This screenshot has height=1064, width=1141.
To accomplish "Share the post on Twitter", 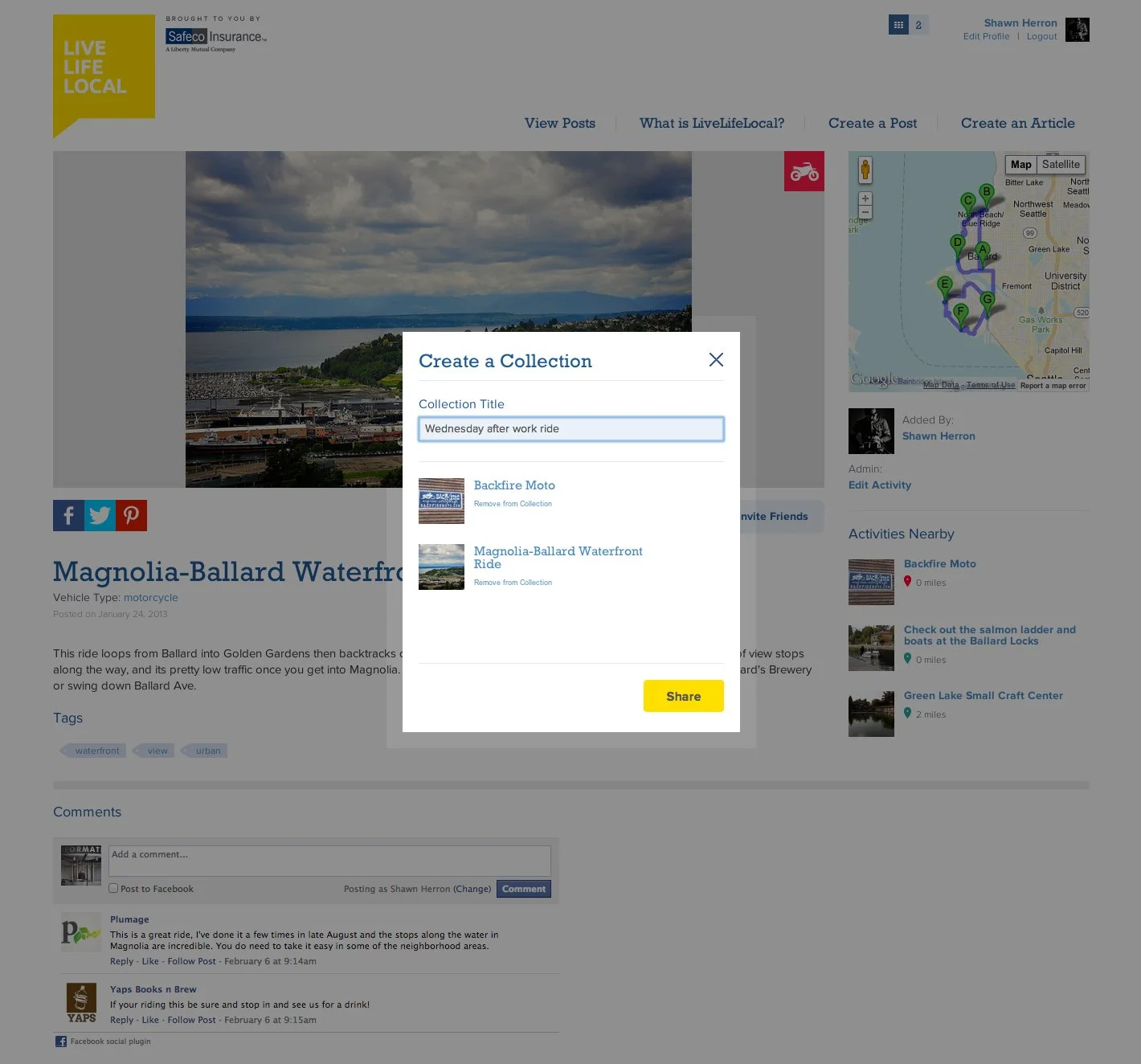I will tap(100, 515).
